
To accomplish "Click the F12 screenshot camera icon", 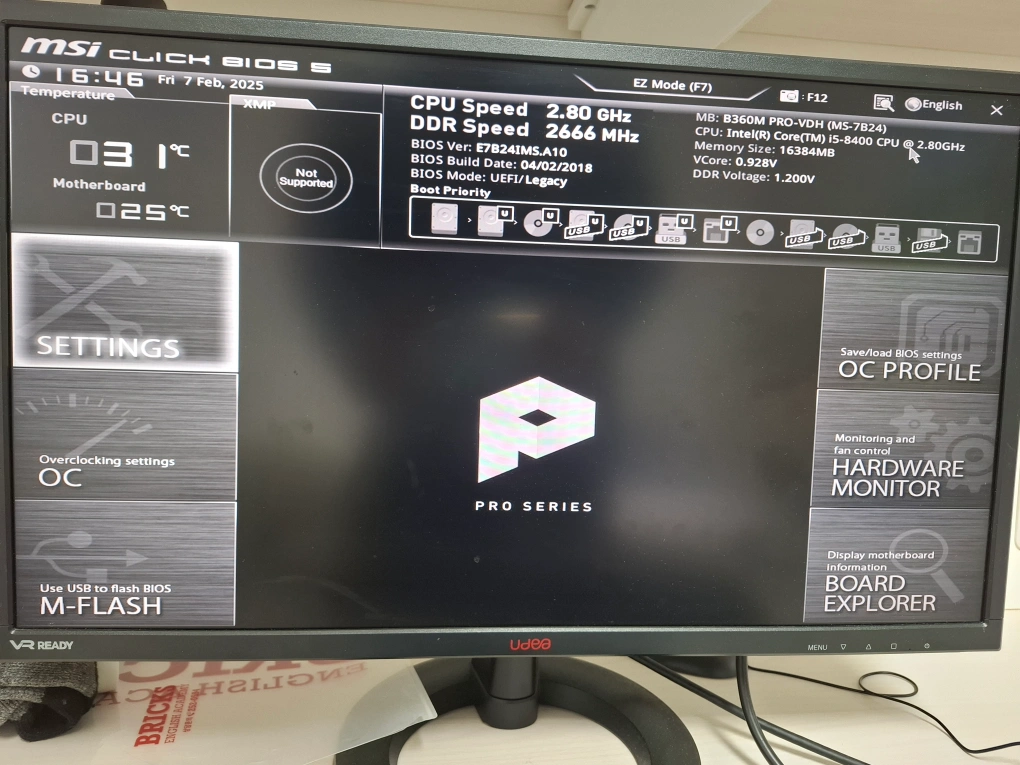I will [788, 96].
